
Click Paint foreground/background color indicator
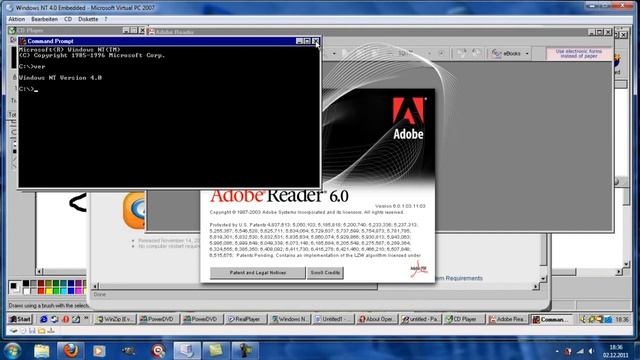click(x=14, y=287)
